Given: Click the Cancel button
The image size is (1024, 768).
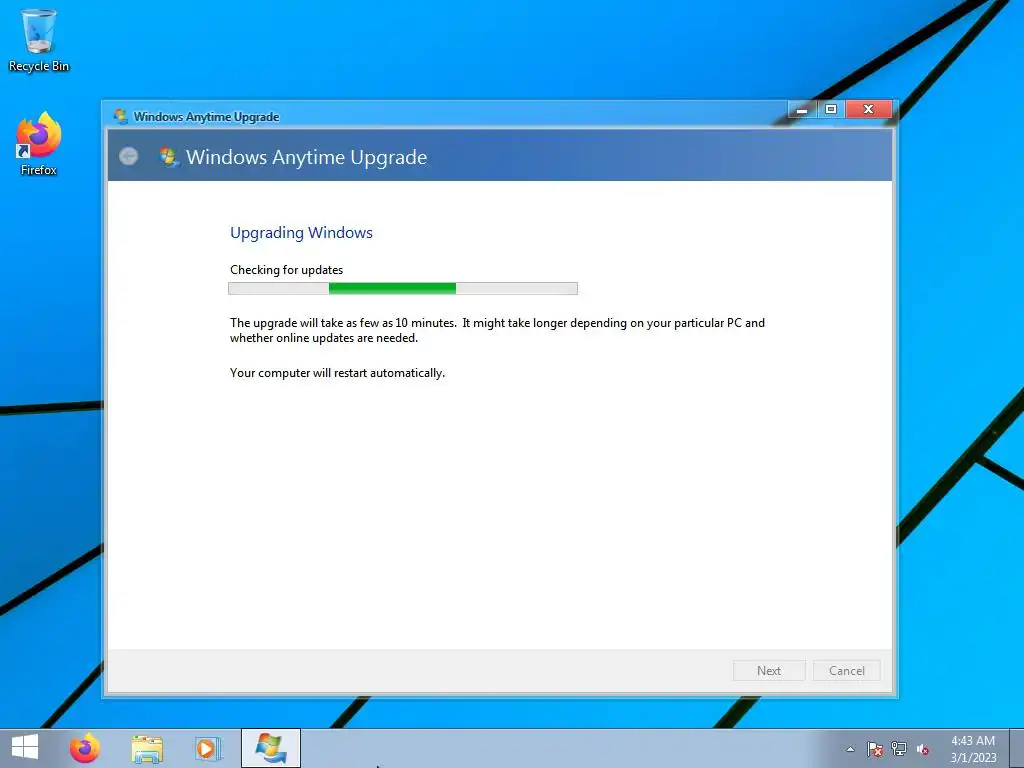Looking at the screenshot, I should [x=846, y=671].
